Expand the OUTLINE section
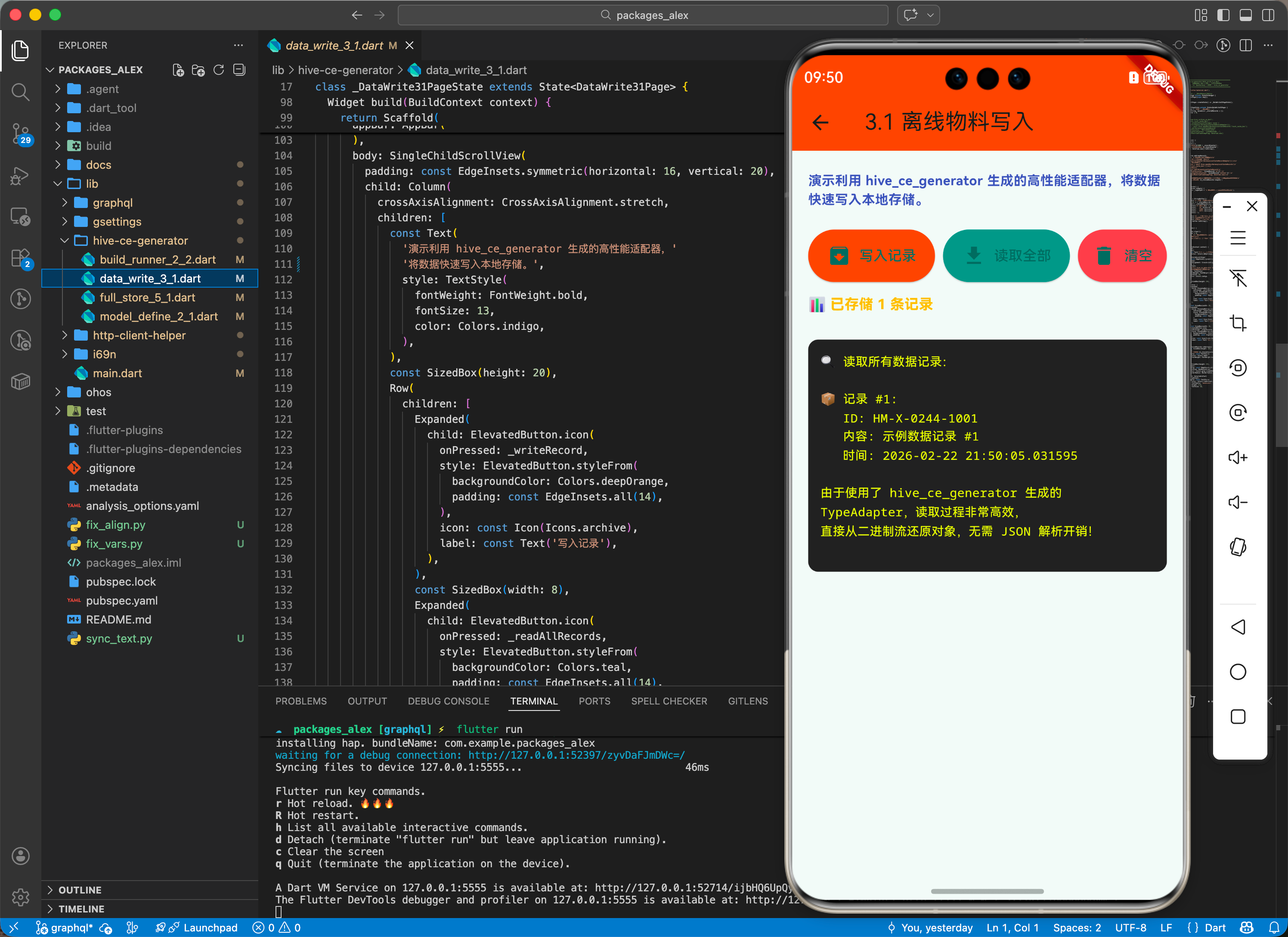This screenshot has height=937, width=1288. tap(80, 890)
